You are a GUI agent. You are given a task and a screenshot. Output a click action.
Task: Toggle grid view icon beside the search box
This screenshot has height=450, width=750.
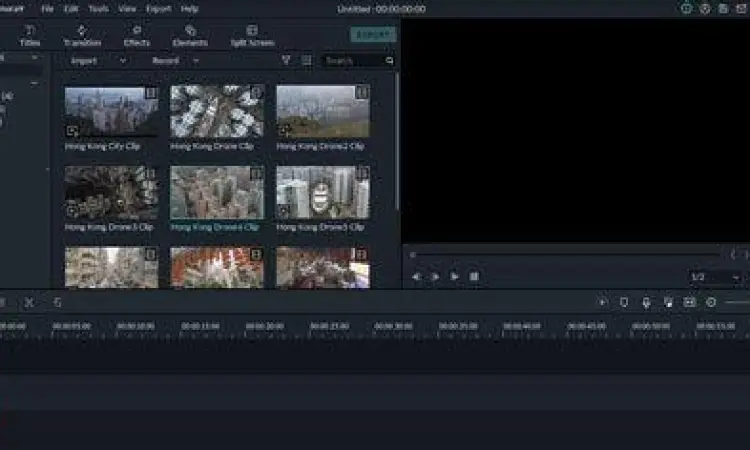pyautogui.click(x=306, y=61)
